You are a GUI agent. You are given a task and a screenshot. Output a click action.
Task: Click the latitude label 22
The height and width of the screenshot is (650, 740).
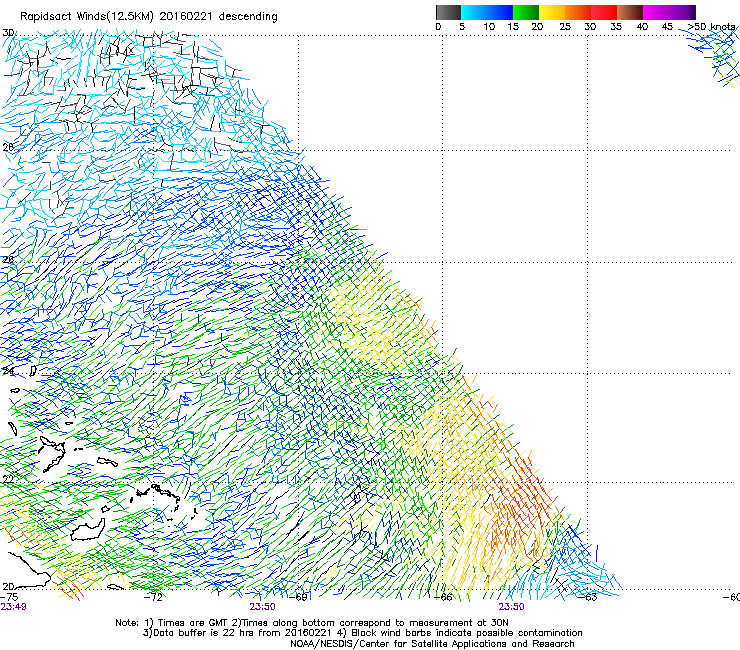point(8,479)
